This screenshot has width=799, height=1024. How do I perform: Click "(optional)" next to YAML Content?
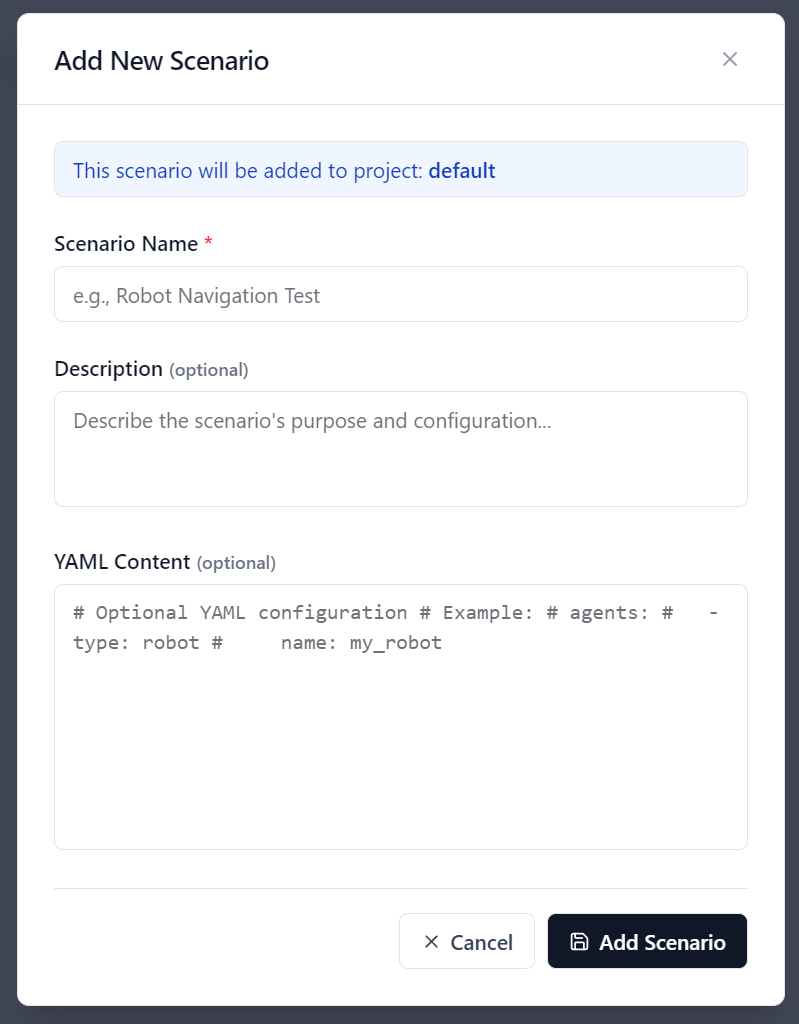[236, 563]
